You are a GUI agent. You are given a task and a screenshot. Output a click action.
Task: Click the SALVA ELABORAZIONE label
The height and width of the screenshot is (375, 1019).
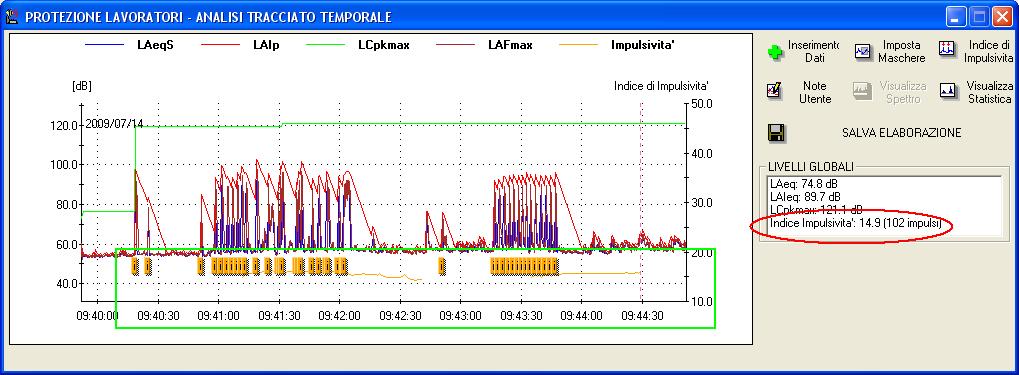pyautogui.click(x=901, y=133)
